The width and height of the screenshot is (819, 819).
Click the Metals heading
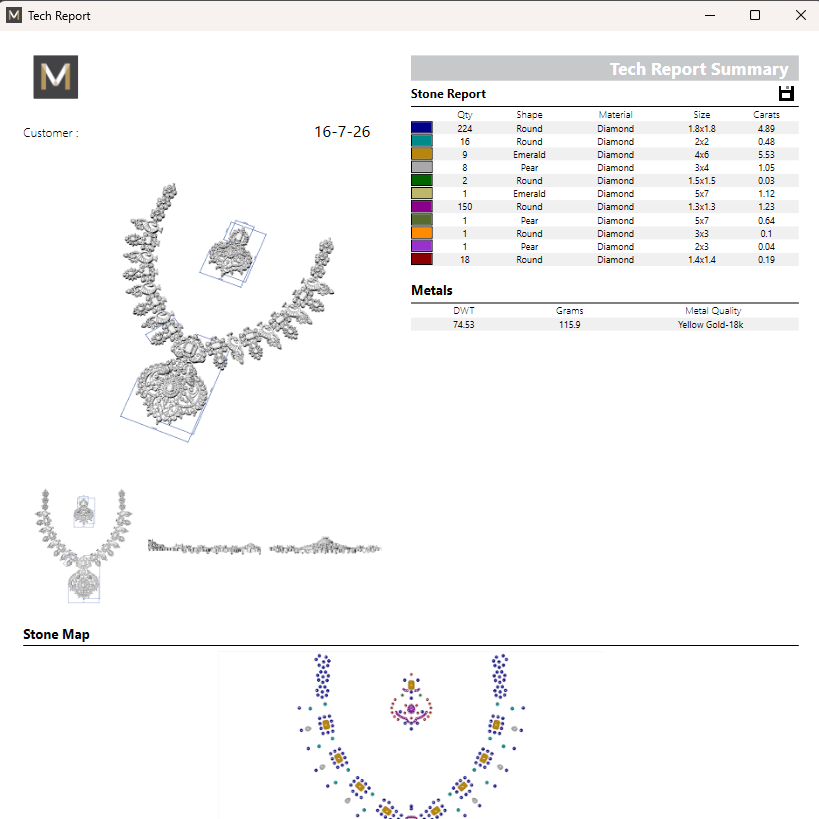click(x=431, y=290)
